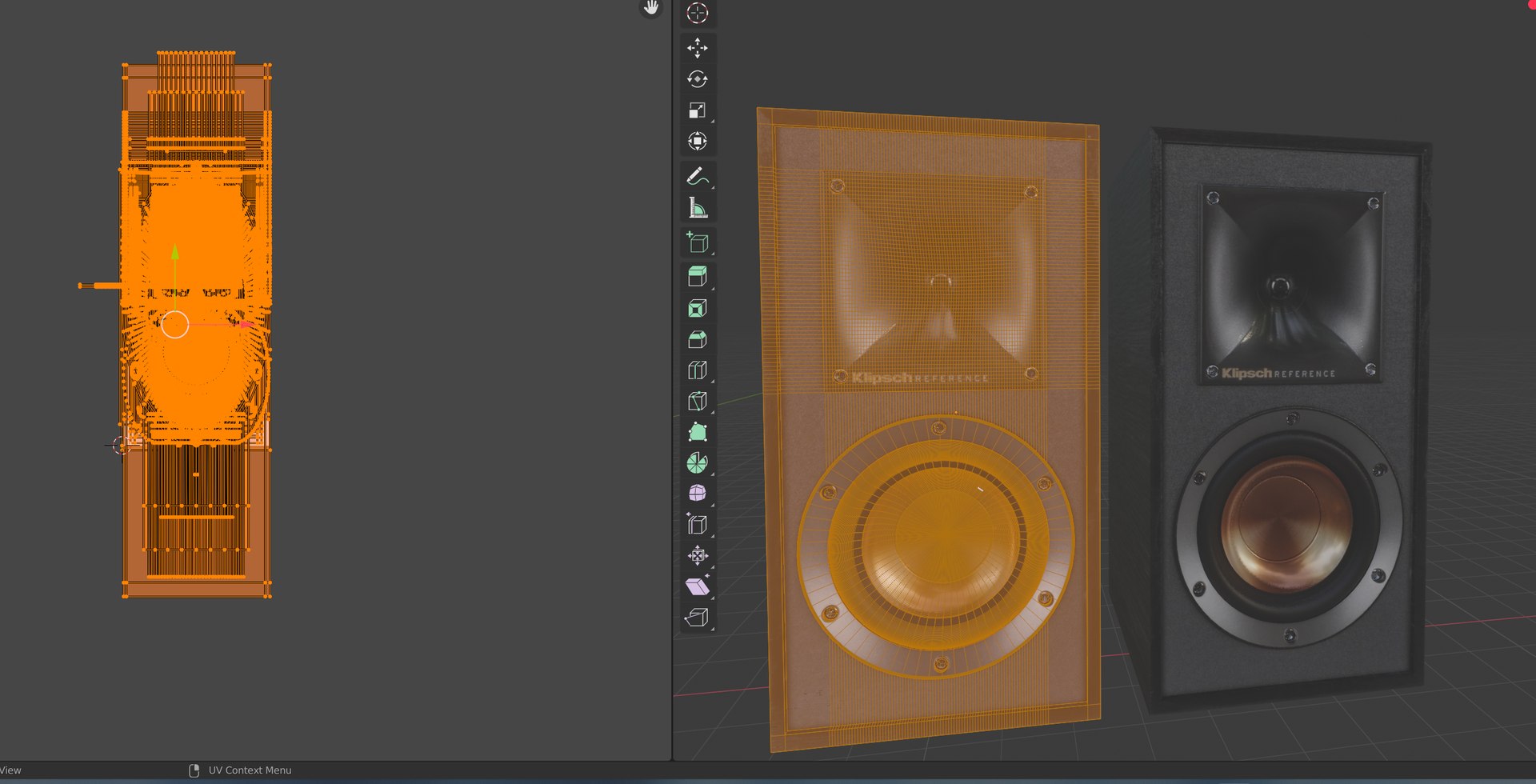Select the Inset Faces tool
Viewport: 1536px width, 784px height.
click(698, 308)
